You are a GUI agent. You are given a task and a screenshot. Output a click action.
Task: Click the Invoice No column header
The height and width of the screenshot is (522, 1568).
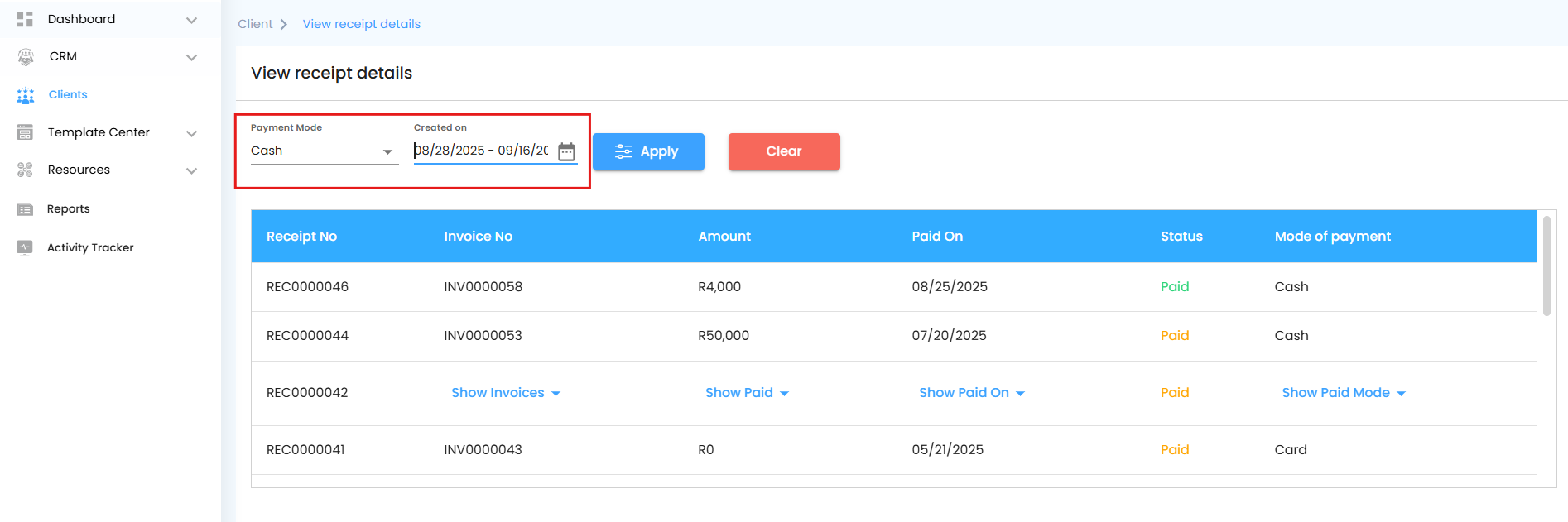(478, 236)
